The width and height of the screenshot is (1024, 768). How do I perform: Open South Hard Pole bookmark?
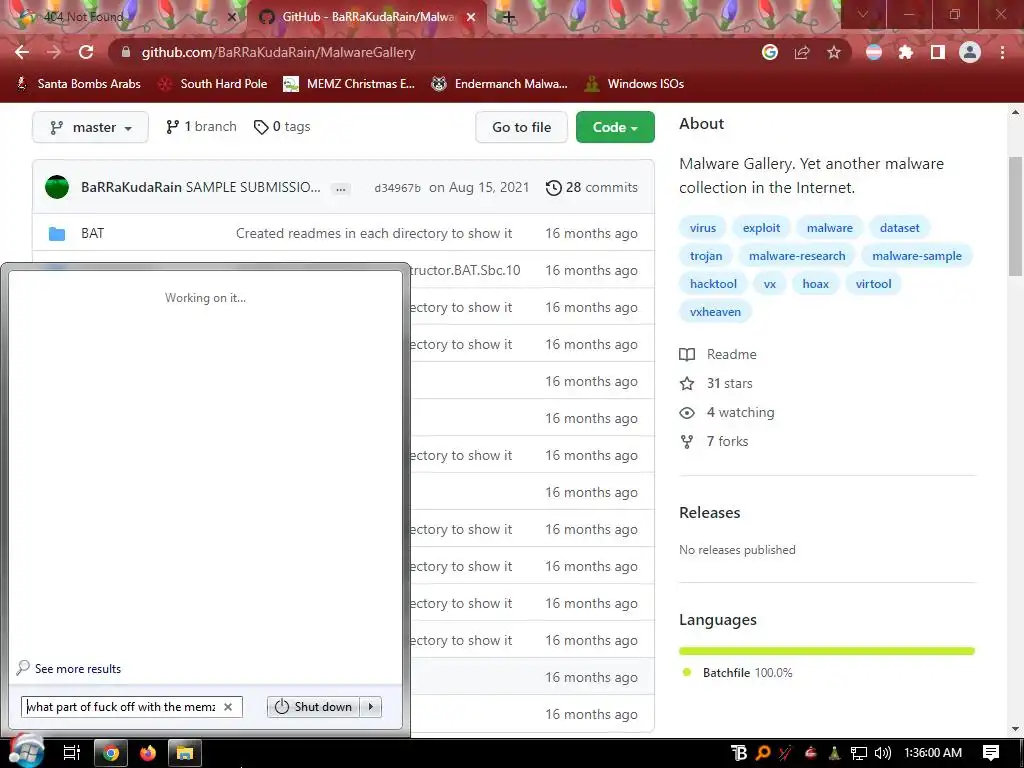pyautogui.click(x=213, y=84)
